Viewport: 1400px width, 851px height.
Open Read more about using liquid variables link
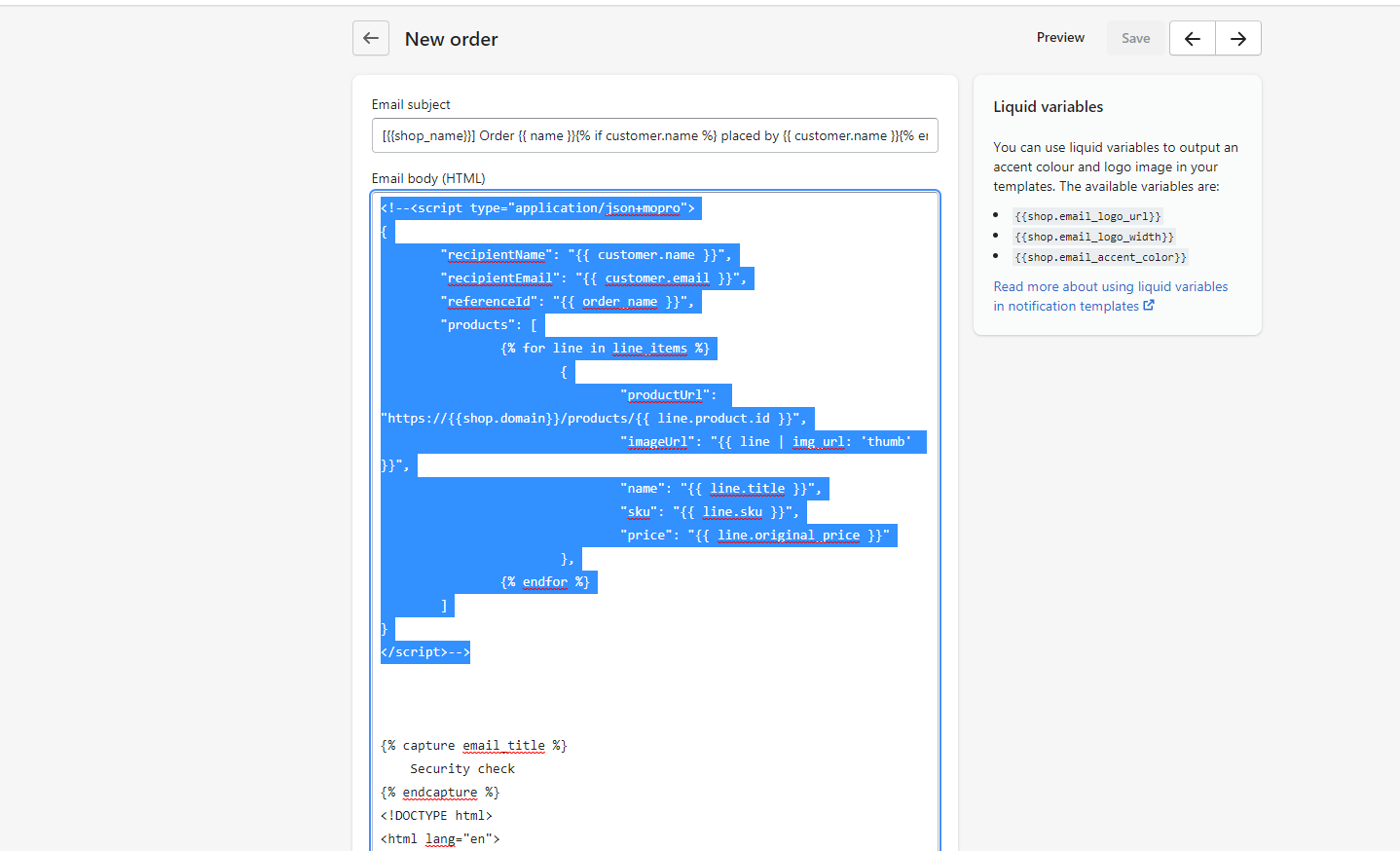click(x=1110, y=296)
